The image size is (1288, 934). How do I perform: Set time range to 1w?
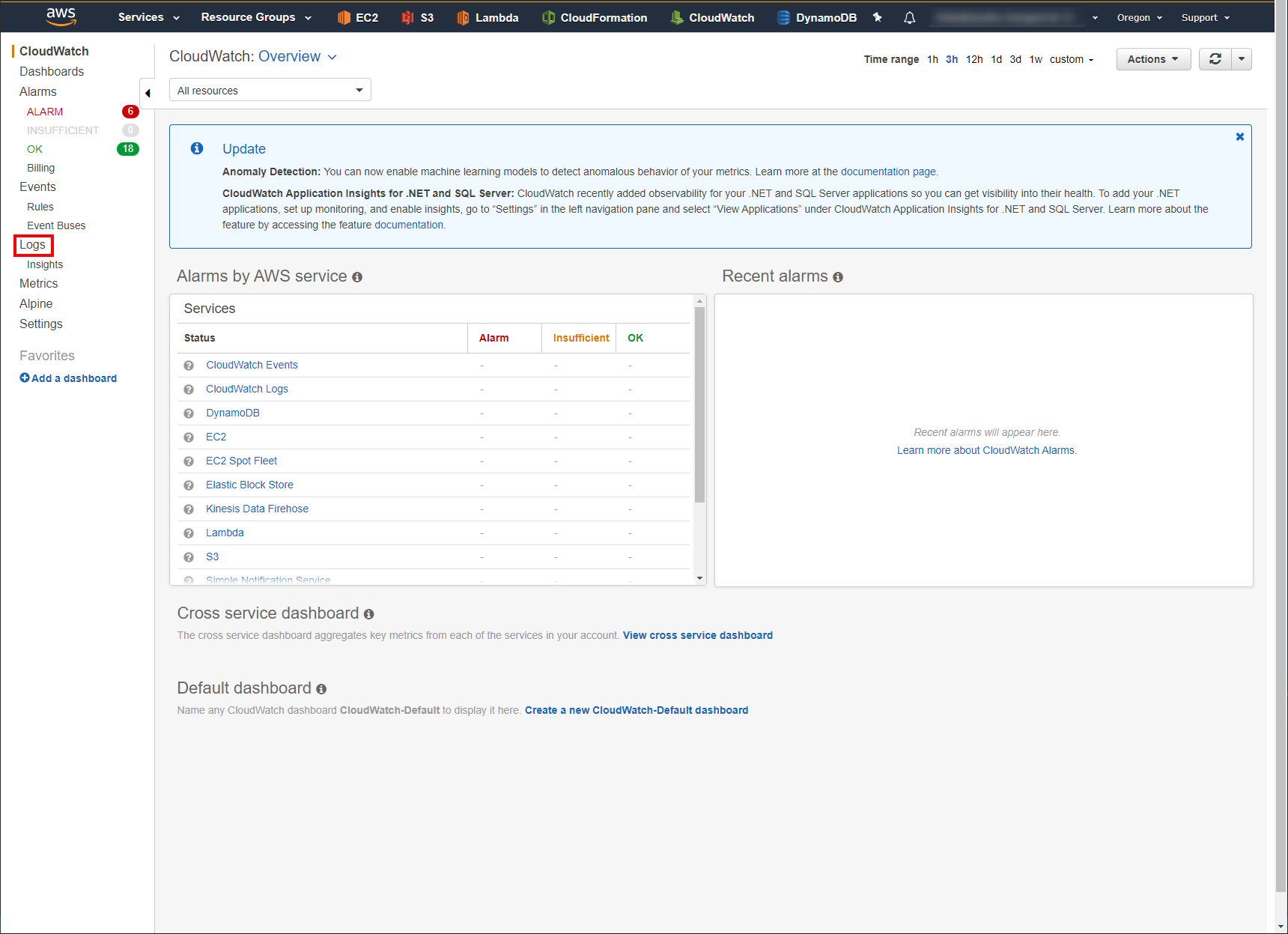[1036, 59]
